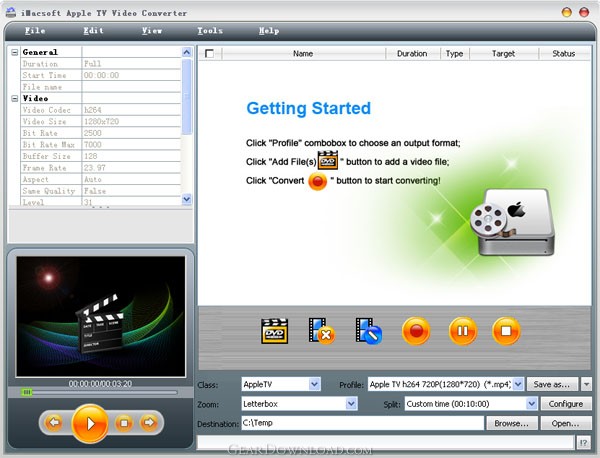
Task: Click the preview playback seek slider
Action: (x=100, y=392)
